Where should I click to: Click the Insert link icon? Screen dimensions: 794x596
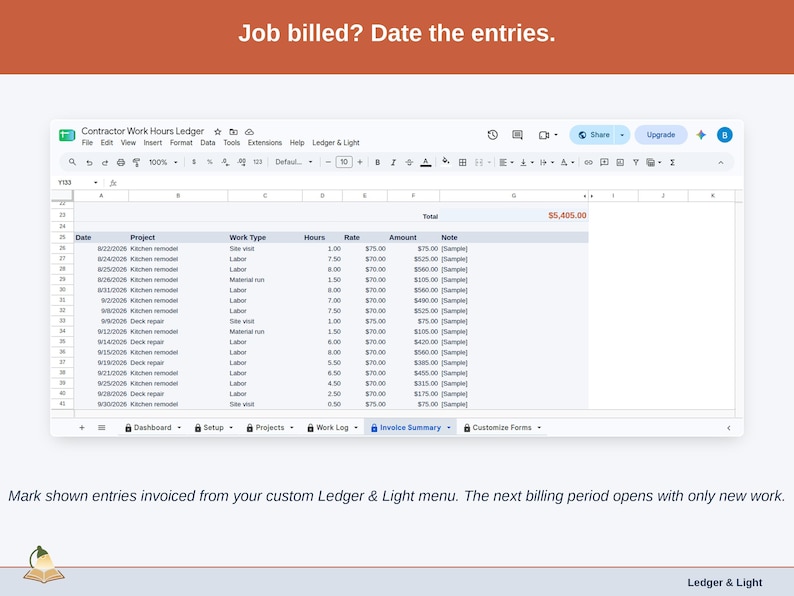[x=588, y=163]
